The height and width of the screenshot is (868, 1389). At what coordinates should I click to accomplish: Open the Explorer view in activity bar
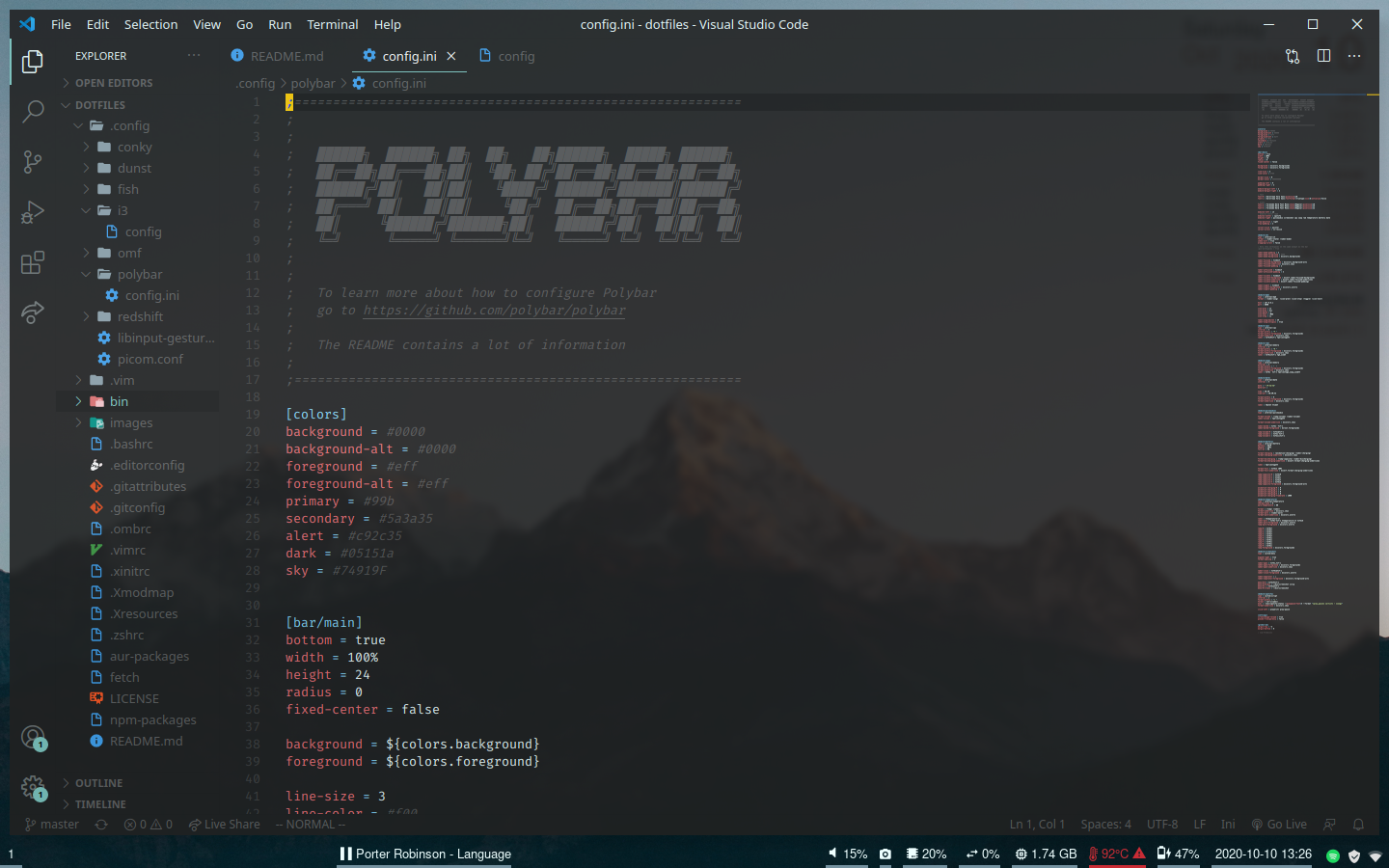pos(32,62)
